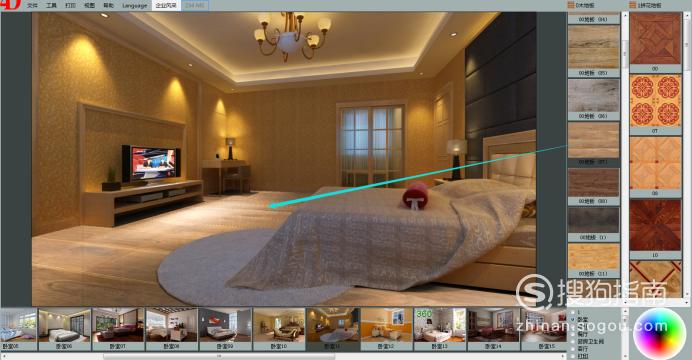Click up arrow of wood floor list scrollbar
The width and height of the screenshot is (692, 360).
tap(625, 15)
